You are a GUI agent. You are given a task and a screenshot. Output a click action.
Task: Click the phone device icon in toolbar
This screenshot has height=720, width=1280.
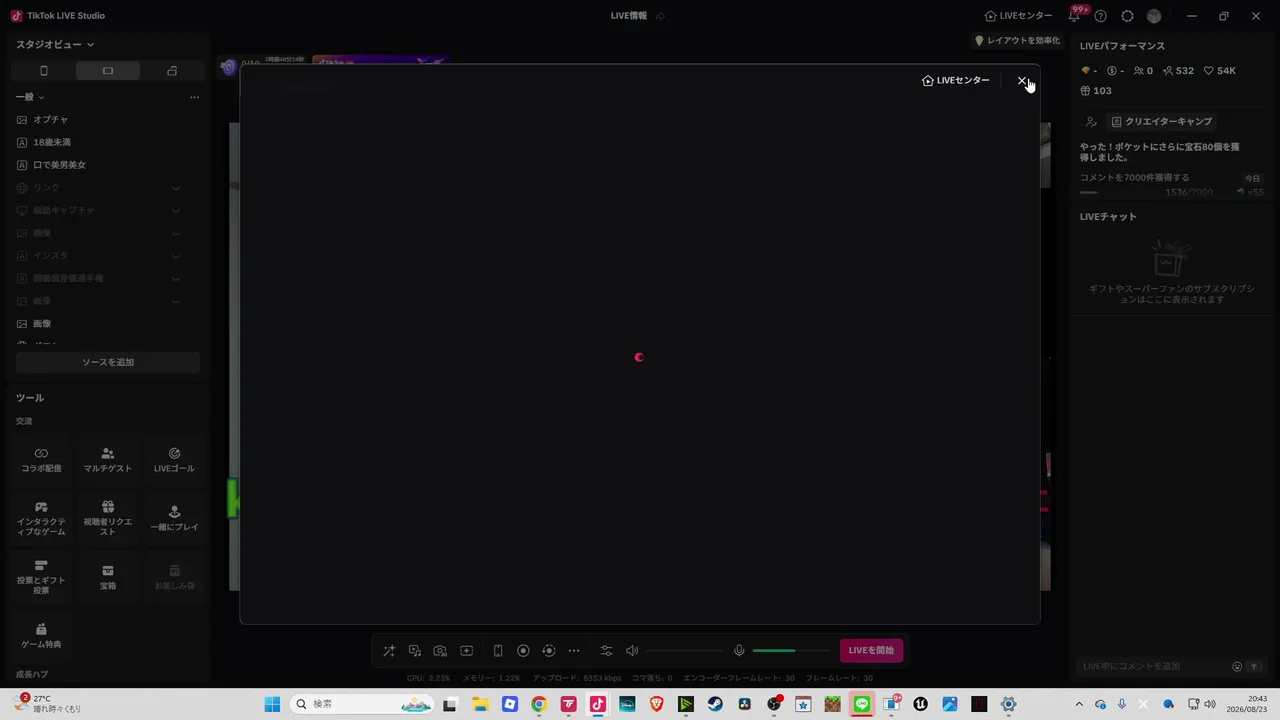(498, 651)
